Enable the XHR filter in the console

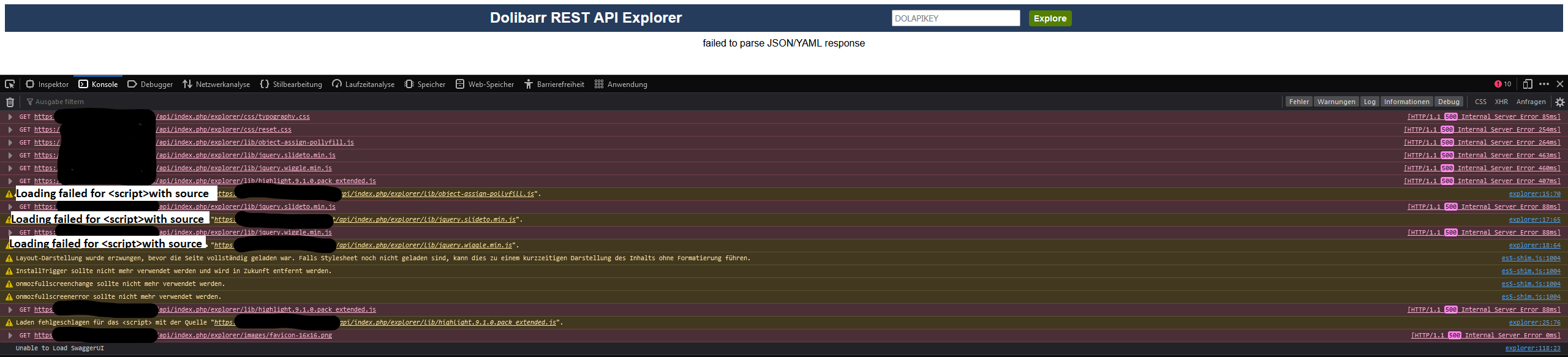[x=1501, y=102]
